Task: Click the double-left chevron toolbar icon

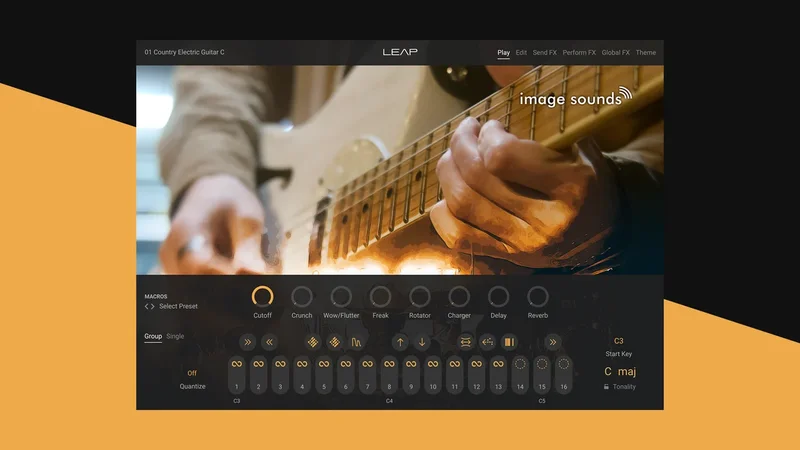Action: click(269, 342)
